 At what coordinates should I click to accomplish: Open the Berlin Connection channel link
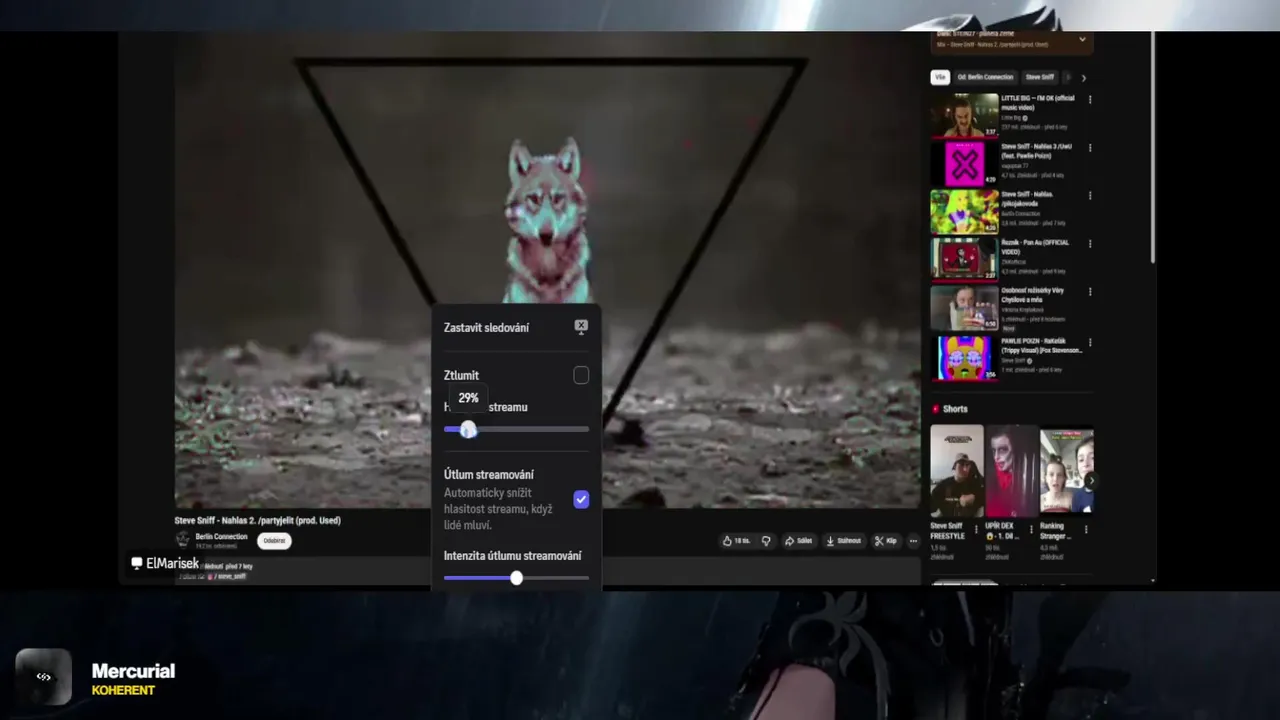(x=221, y=537)
